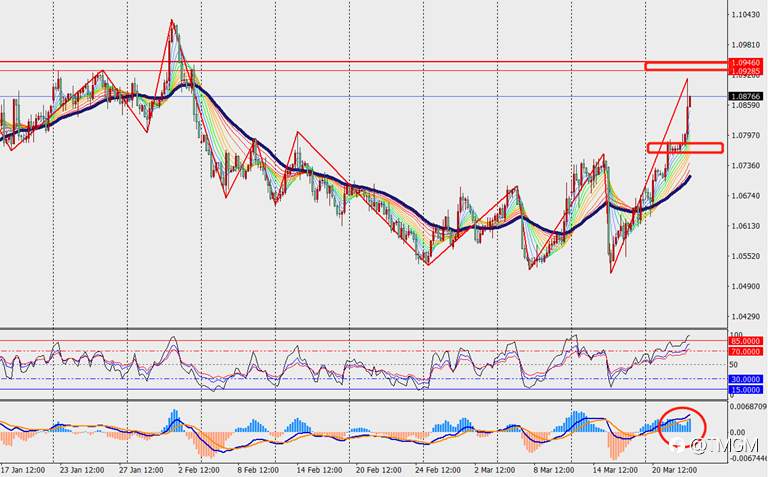Select the red 1.09285 price level tag
The height and width of the screenshot is (477, 768).
pyautogui.click(x=745, y=71)
